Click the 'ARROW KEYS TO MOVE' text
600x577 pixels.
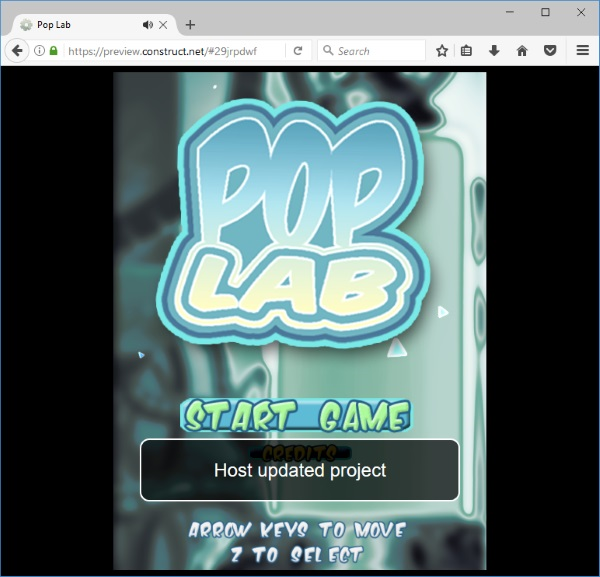tap(297, 530)
